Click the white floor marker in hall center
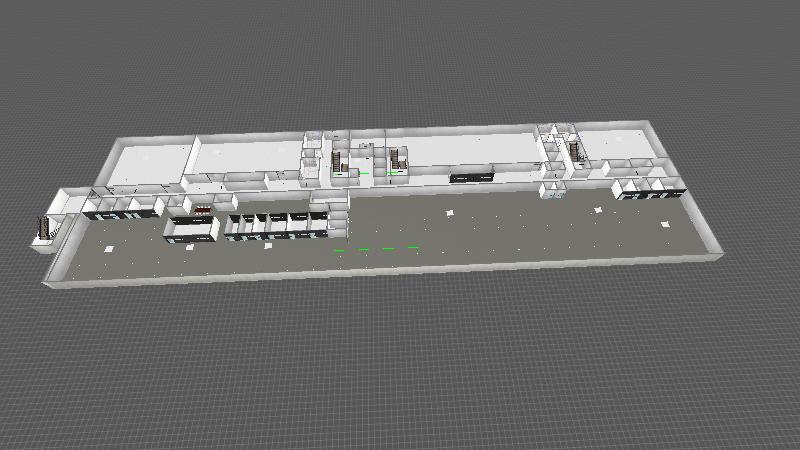The height and width of the screenshot is (450, 800). pos(450,212)
